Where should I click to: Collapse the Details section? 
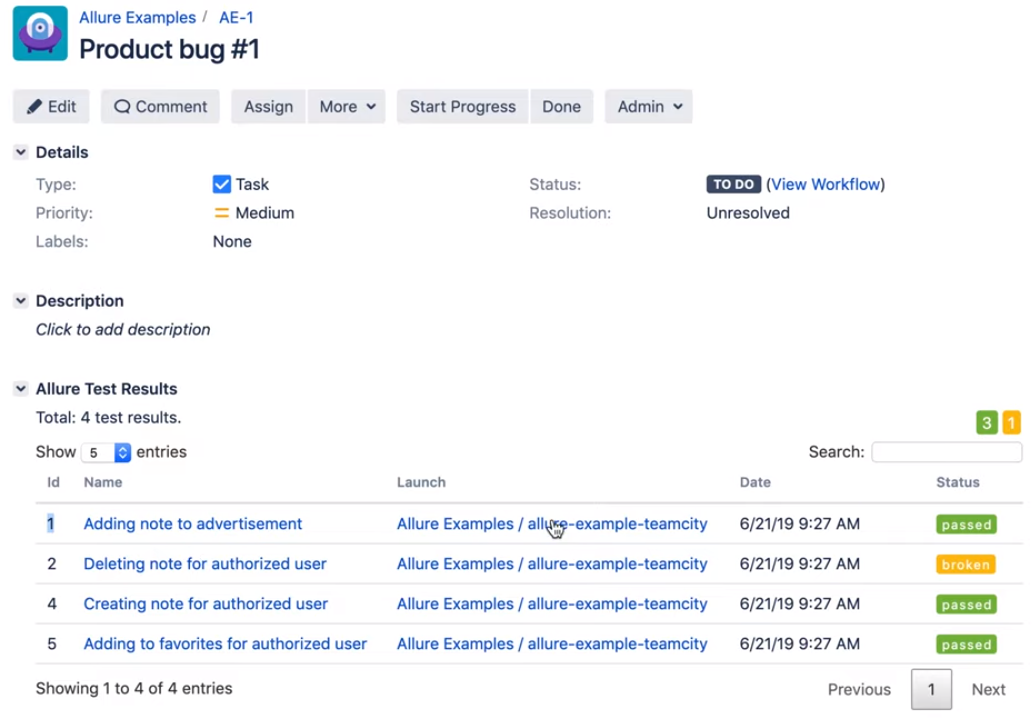pos(21,152)
